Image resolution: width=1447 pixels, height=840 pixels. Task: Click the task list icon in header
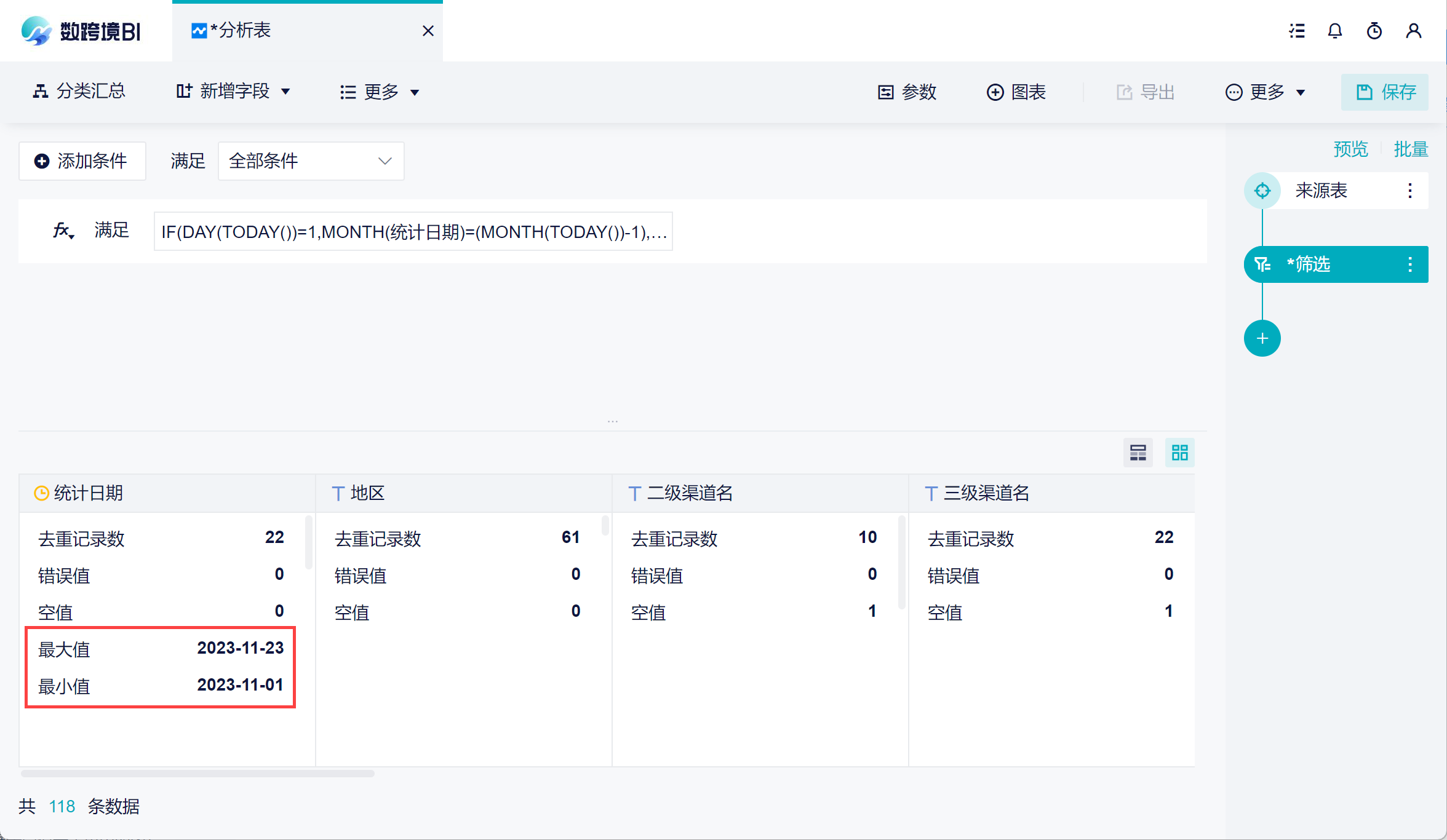(x=1297, y=31)
